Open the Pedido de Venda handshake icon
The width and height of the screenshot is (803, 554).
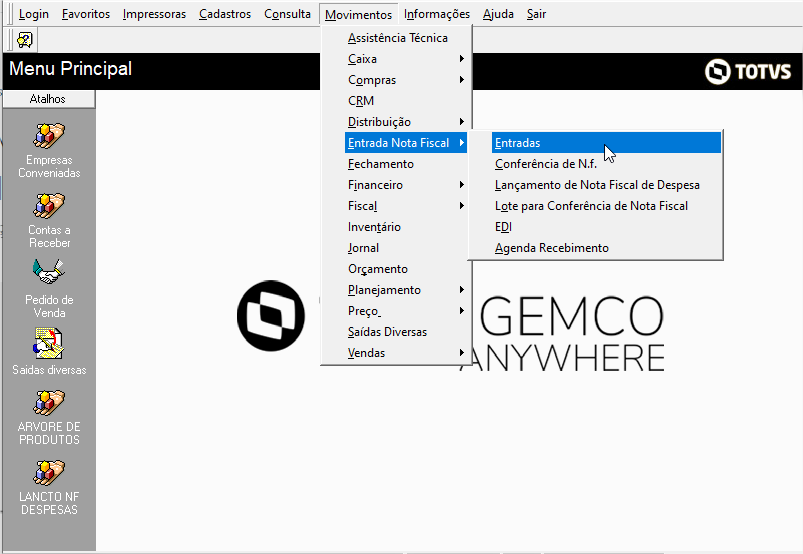click(49, 272)
